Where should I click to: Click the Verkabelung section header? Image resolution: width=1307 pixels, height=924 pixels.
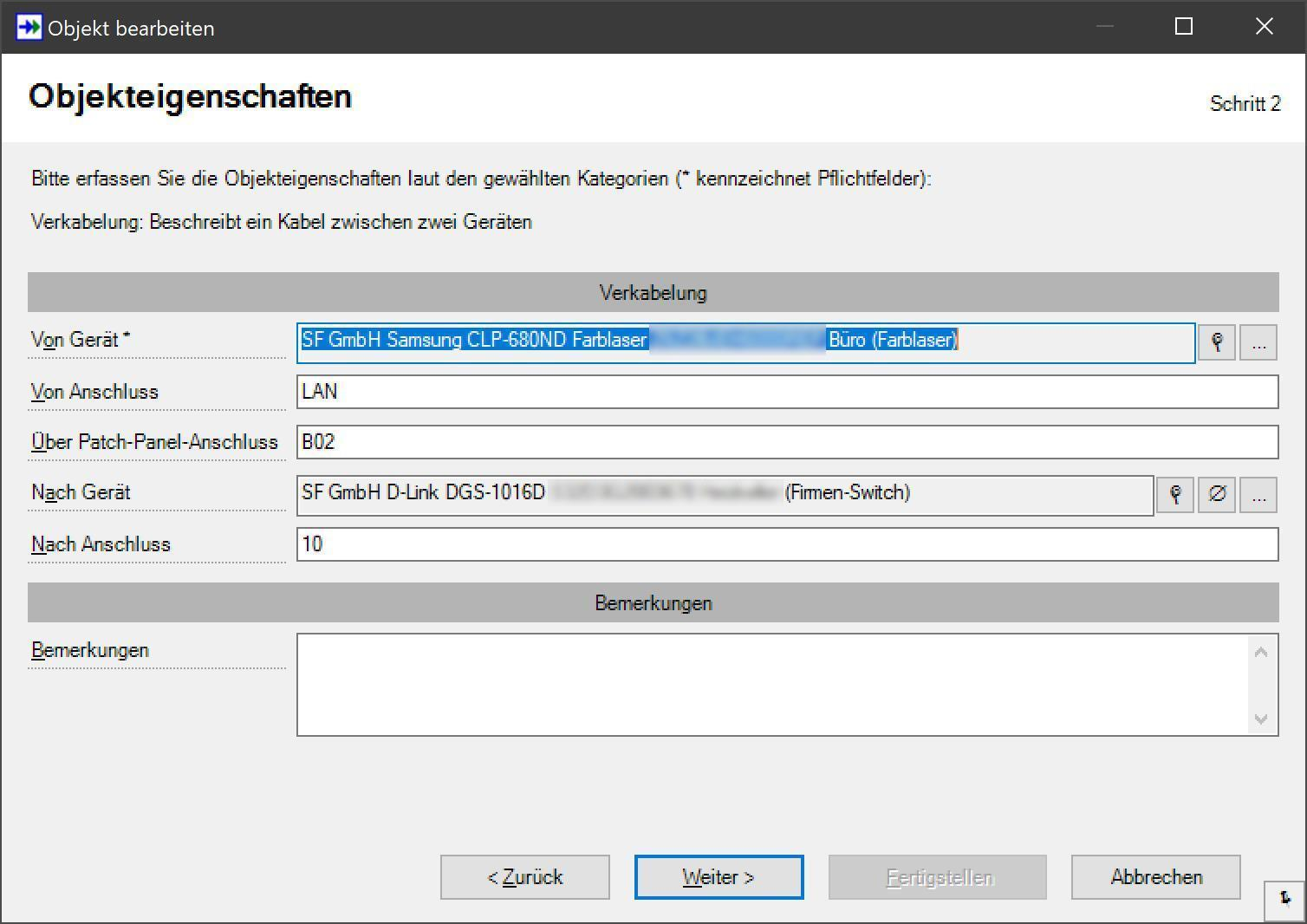coord(653,292)
